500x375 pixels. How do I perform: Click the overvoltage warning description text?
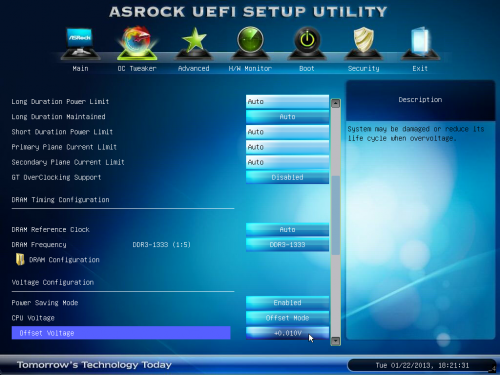416,134
